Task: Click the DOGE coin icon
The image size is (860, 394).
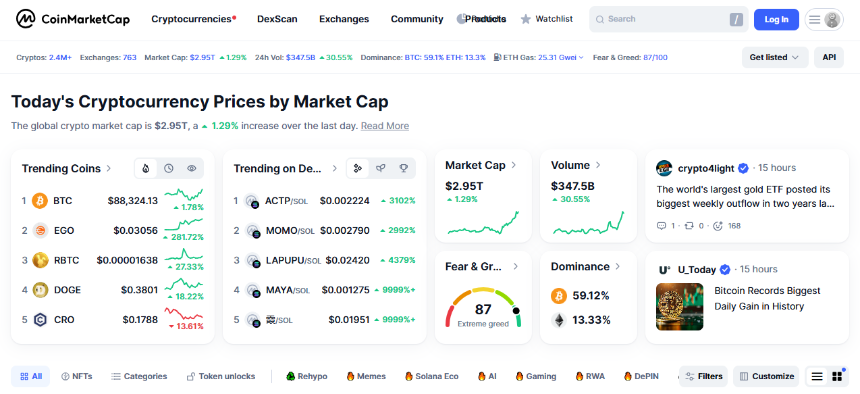Action: [x=40, y=290]
